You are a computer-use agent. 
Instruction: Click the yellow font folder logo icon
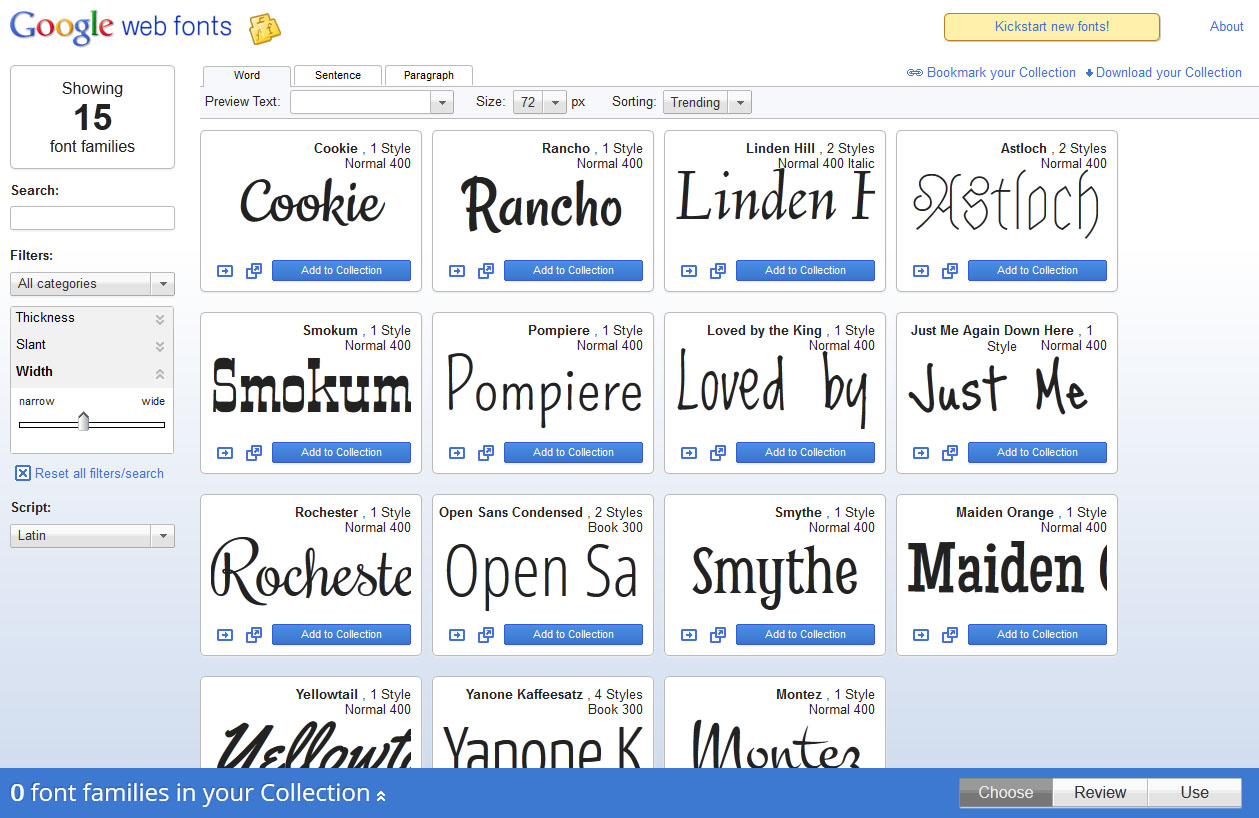point(264,28)
